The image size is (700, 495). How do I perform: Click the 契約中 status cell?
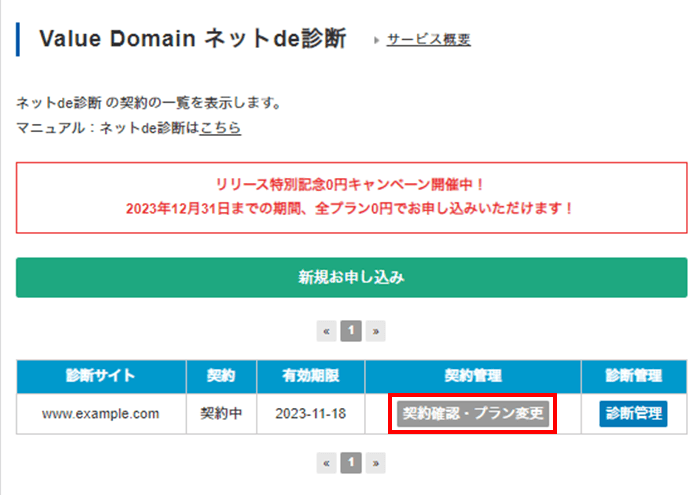(x=221, y=414)
